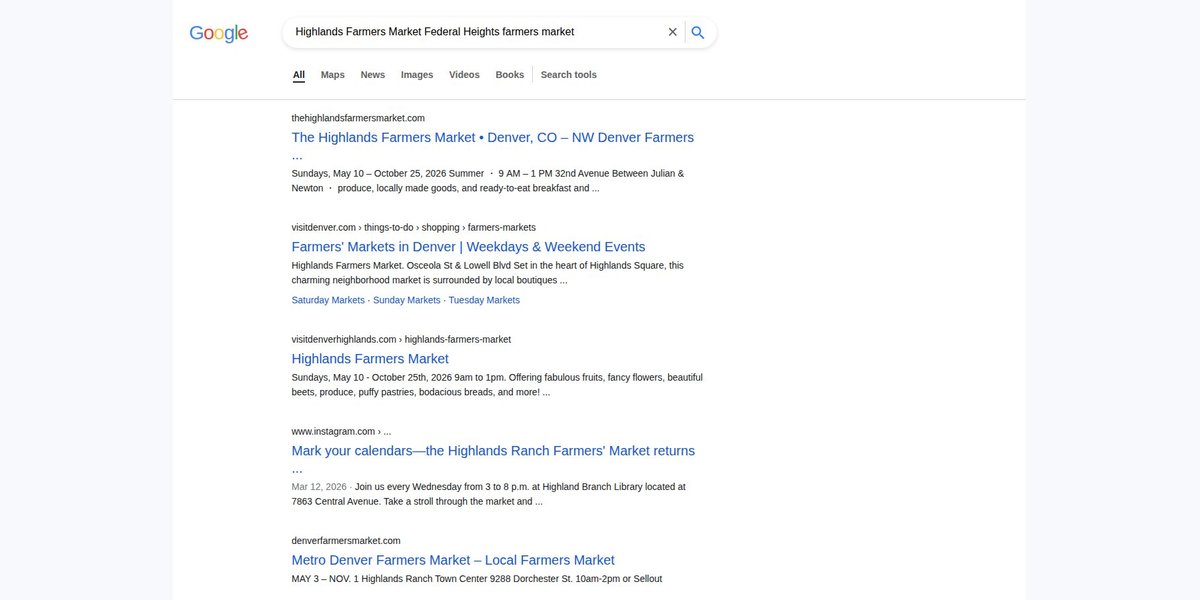Open the Images tab
The image size is (1200, 600).
417,75
